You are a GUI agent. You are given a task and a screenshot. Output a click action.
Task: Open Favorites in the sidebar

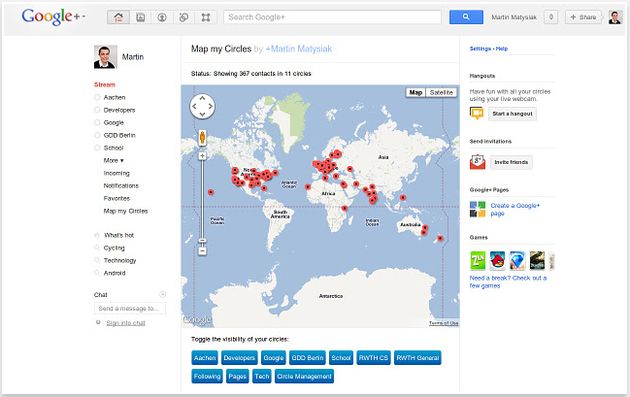pos(117,198)
